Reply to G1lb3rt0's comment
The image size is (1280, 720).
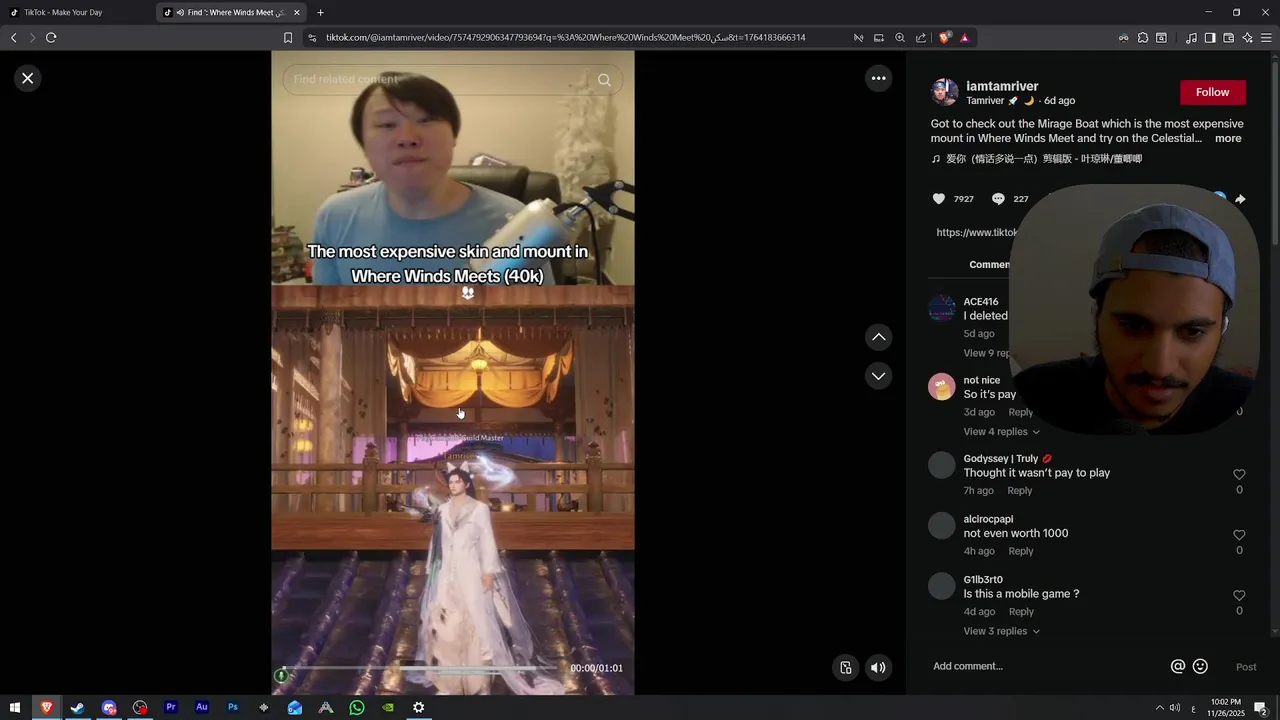[x=1021, y=612]
